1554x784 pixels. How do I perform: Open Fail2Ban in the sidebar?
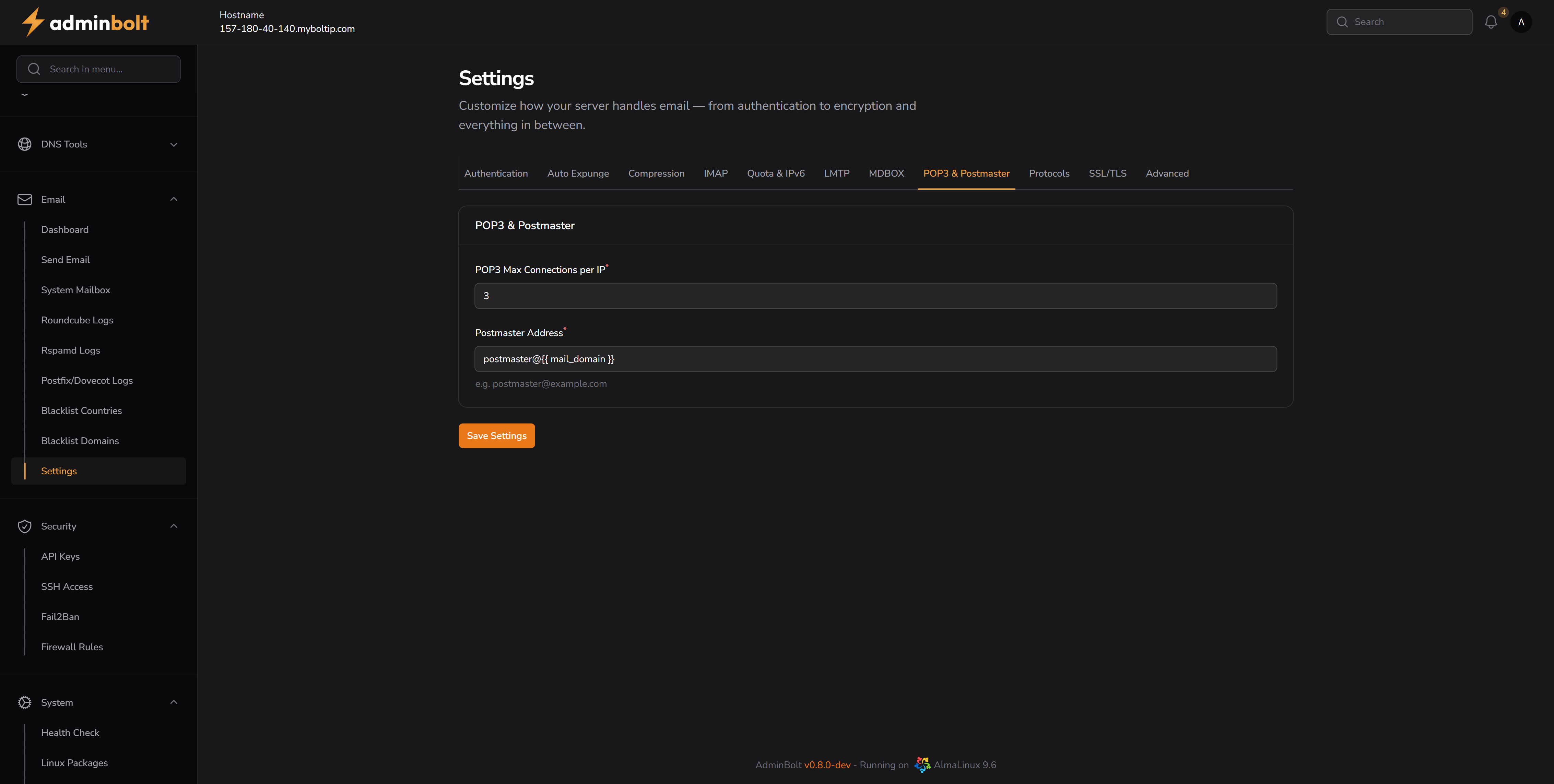pyautogui.click(x=60, y=617)
